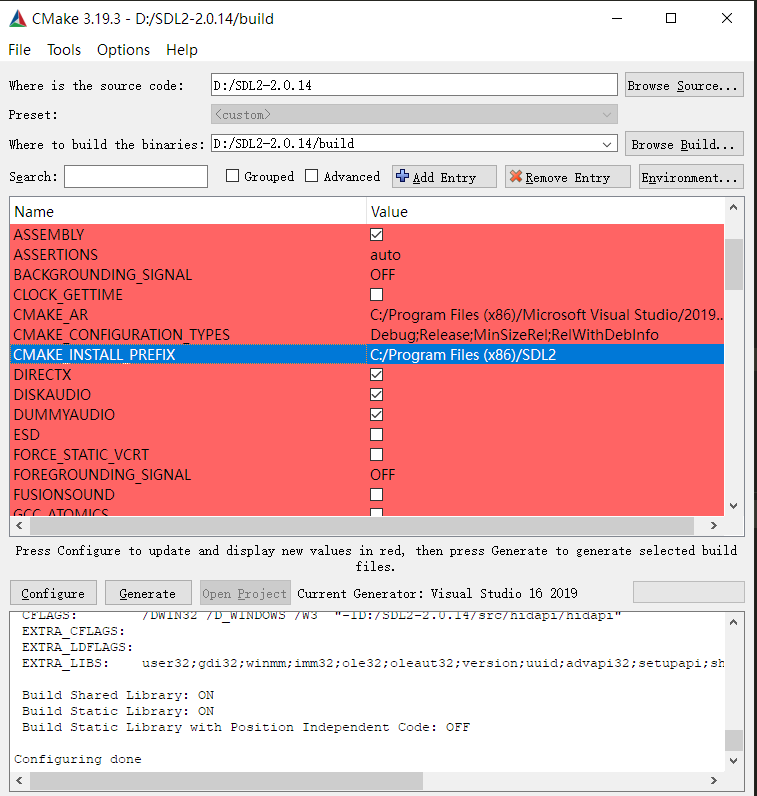Enable the Grouped checkbox

tap(233, 177)
